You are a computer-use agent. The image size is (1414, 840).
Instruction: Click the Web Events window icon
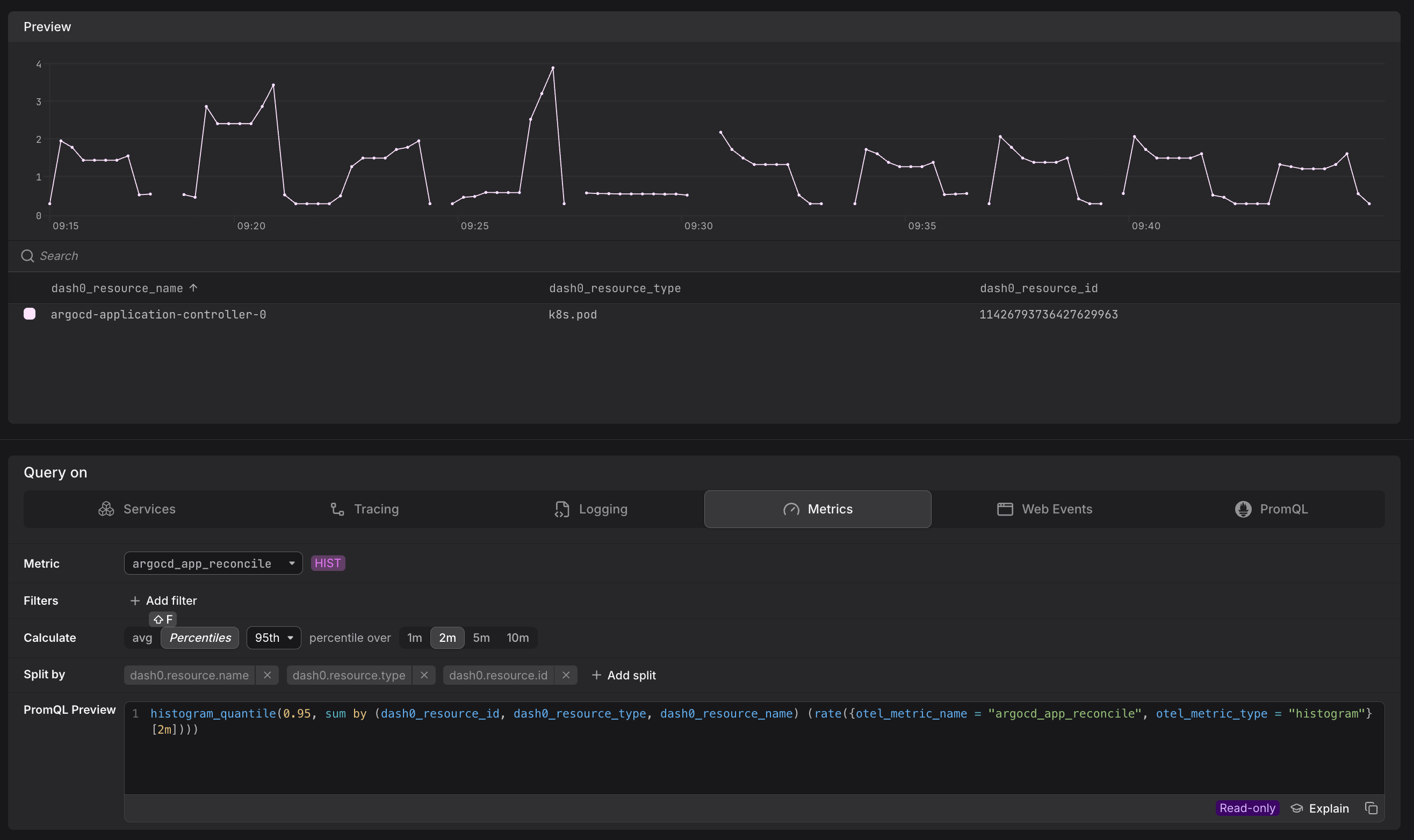tap(1004, 509)
